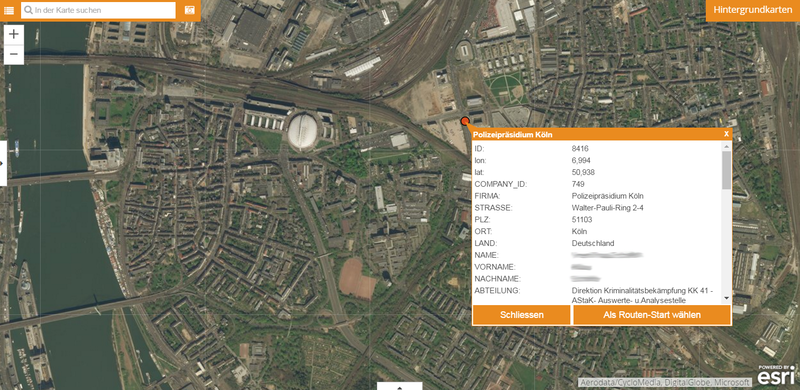800x390 pixels.
Task: Zoom out with the minus button
Action: click(14, 54)
